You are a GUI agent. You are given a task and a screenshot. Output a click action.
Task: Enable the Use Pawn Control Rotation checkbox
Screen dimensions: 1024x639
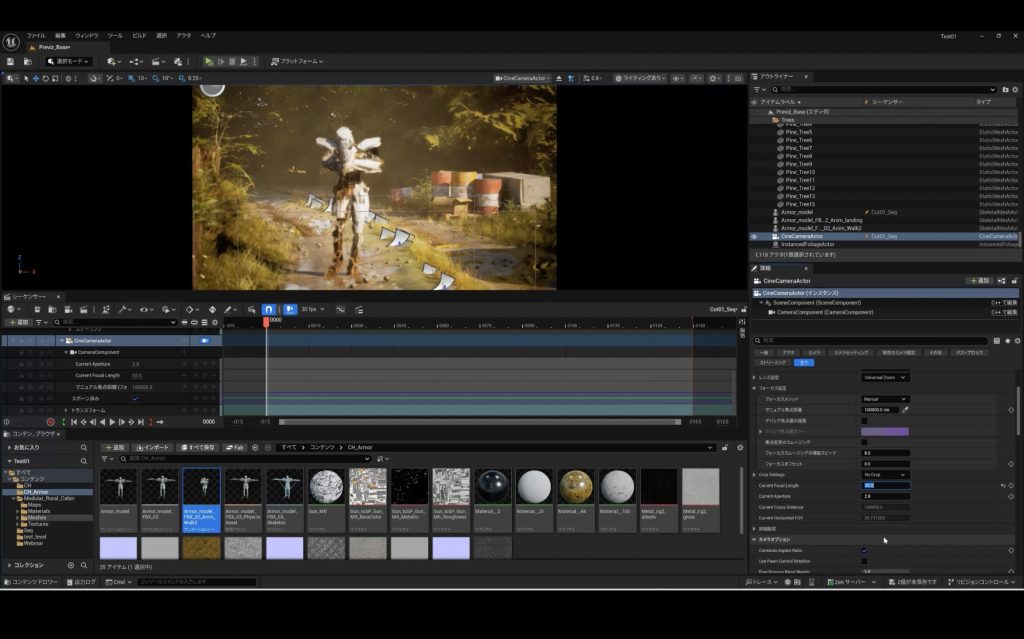(x=864, y=561)
